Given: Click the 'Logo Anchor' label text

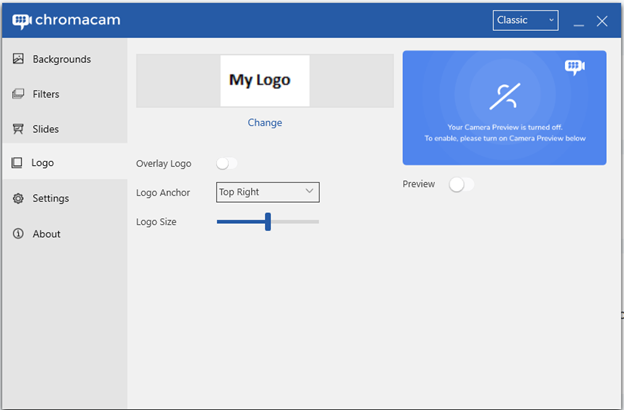Looking at the screenshot, I should tap(163, 193).
